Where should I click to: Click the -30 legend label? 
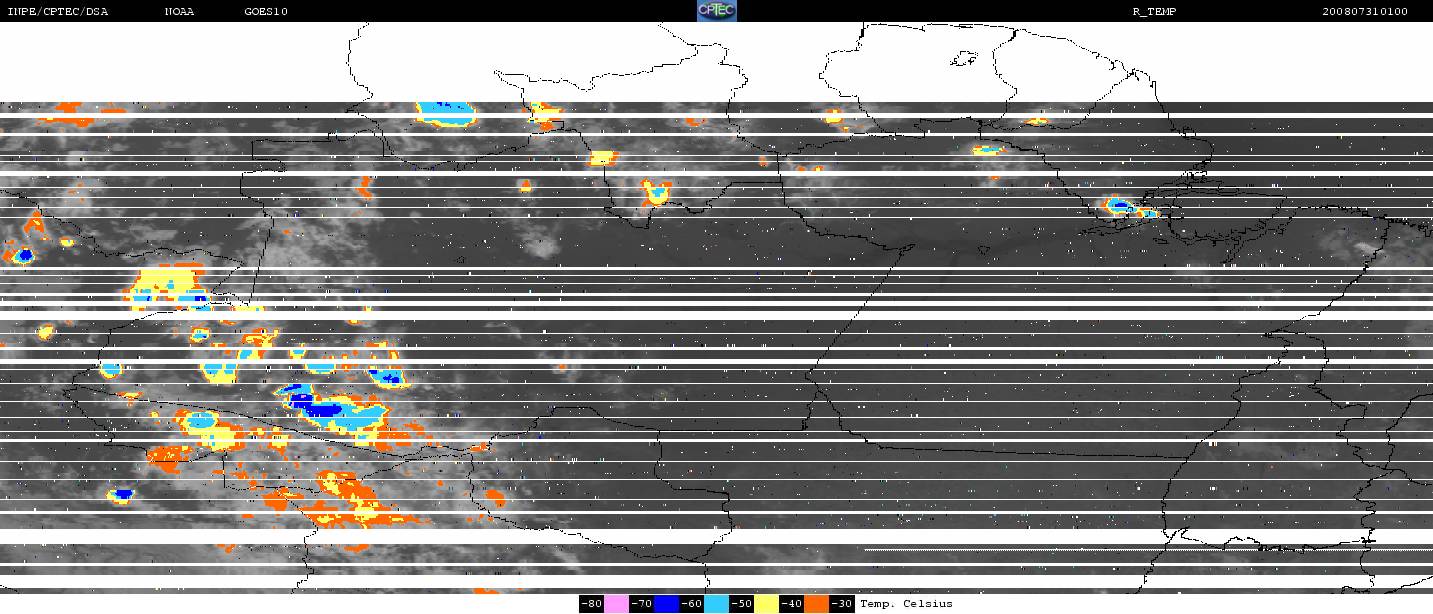[841, 604]
